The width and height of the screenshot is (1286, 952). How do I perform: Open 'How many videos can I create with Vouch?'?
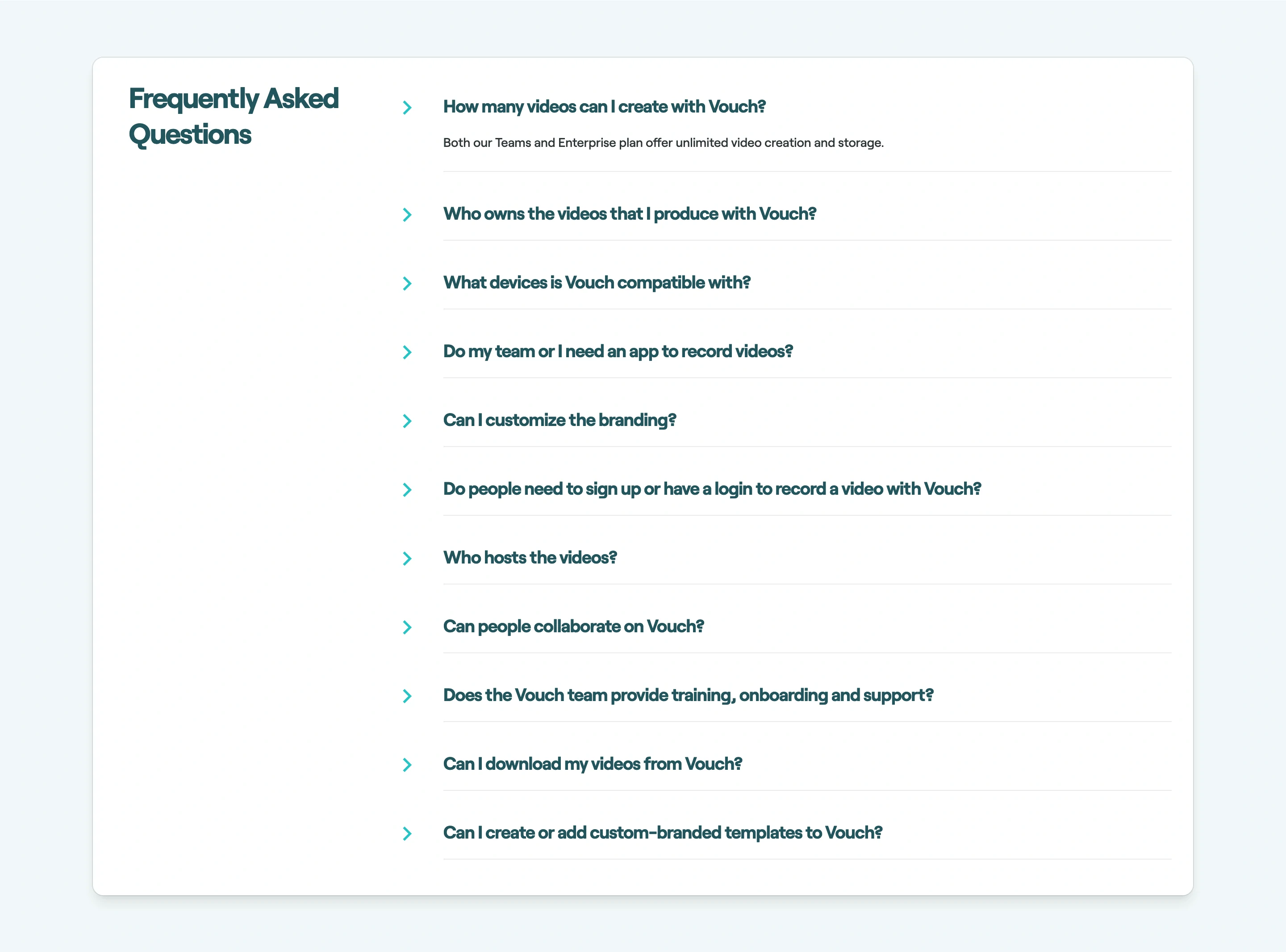[x=605, y=107]
